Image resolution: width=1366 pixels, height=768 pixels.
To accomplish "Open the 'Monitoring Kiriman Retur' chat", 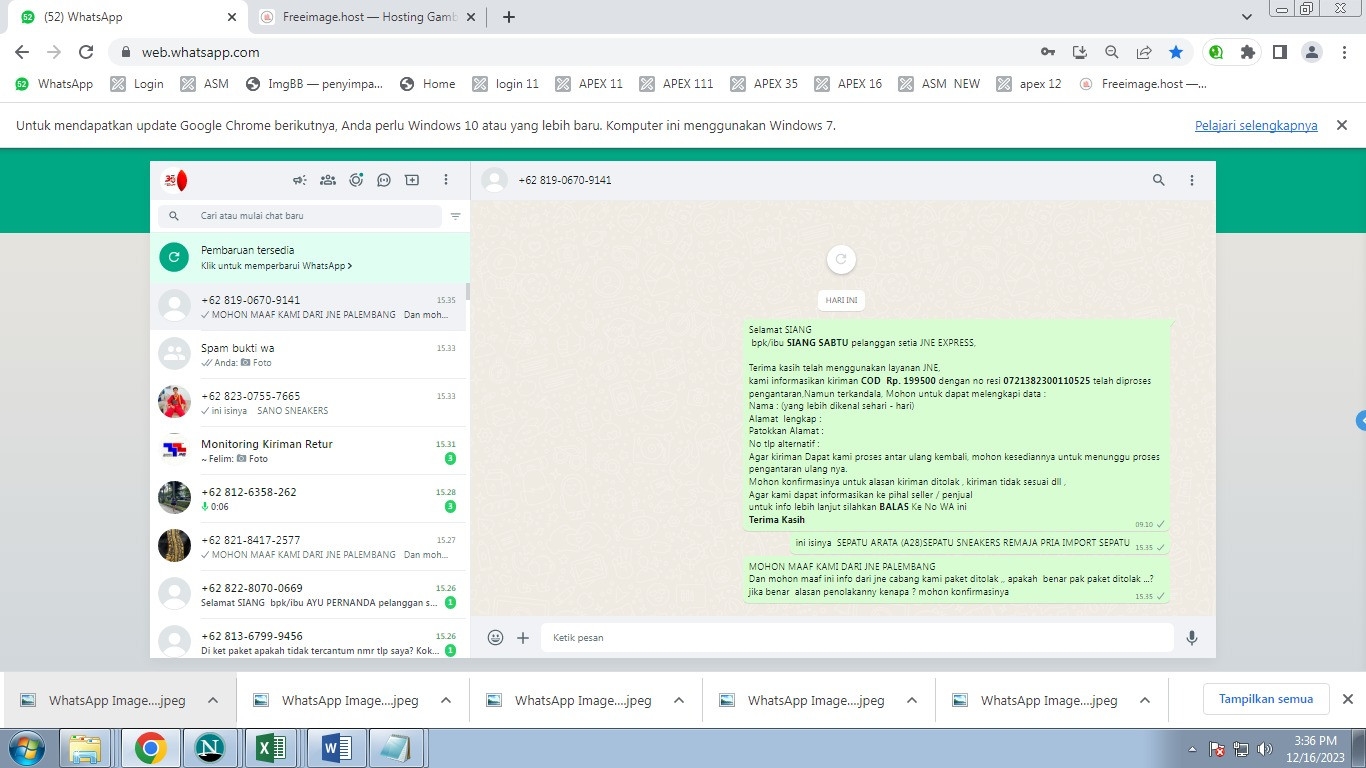I will pyautogui.click(x=308, y=451).
